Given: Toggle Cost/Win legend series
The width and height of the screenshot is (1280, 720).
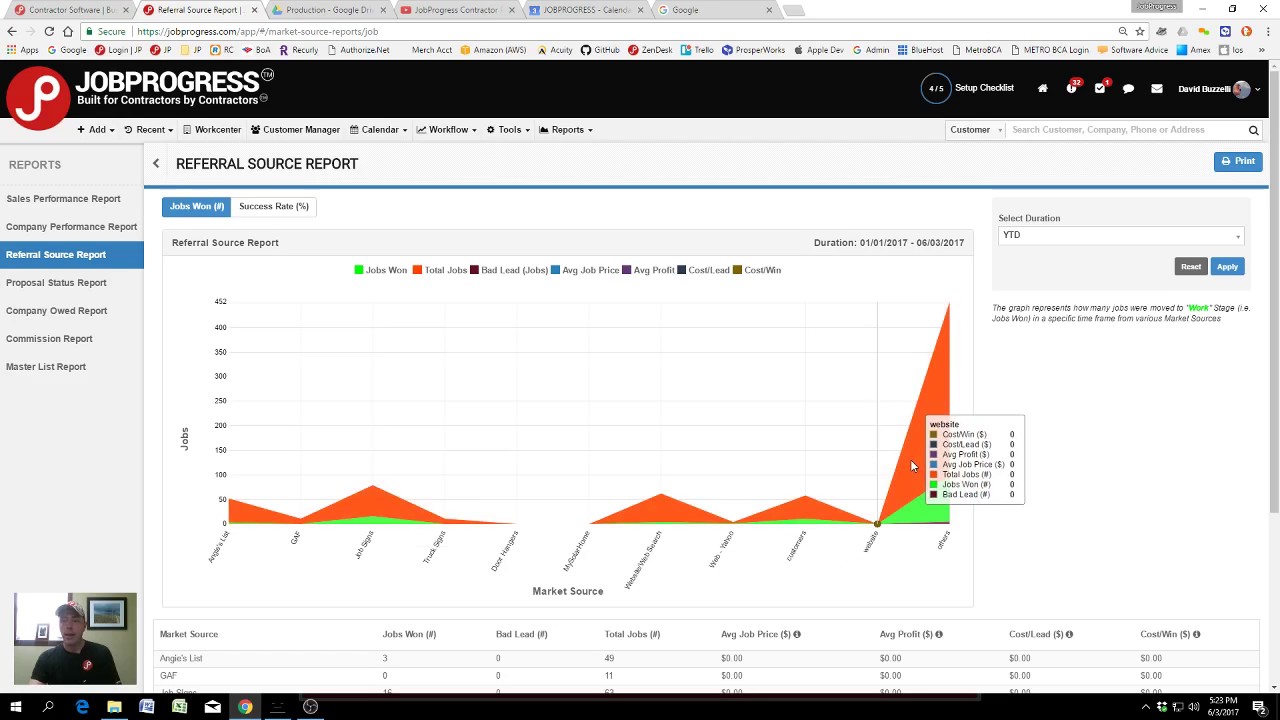Looking at the screenshot, I should click(757, 270).
